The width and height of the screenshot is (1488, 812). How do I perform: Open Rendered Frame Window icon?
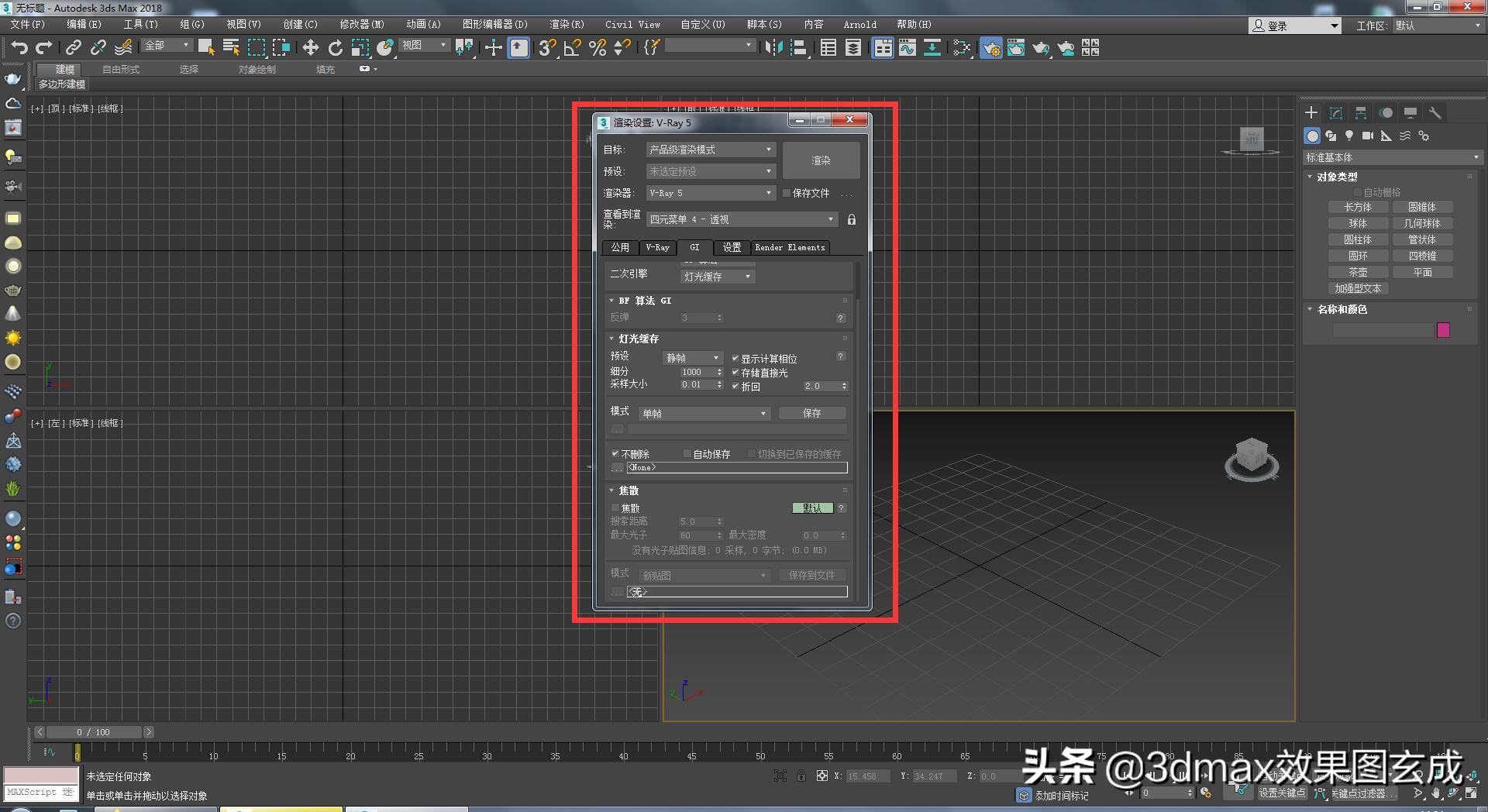click(x=1016, y=48)
